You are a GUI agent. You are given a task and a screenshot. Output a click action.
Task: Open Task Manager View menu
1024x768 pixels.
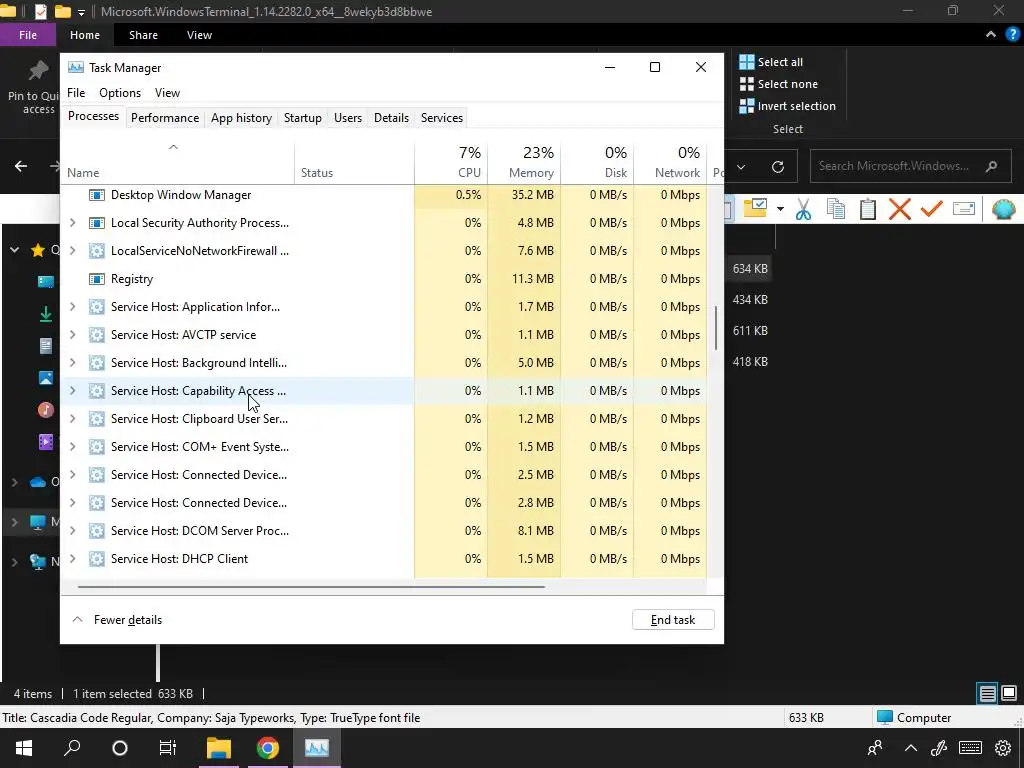coord(167,93)
